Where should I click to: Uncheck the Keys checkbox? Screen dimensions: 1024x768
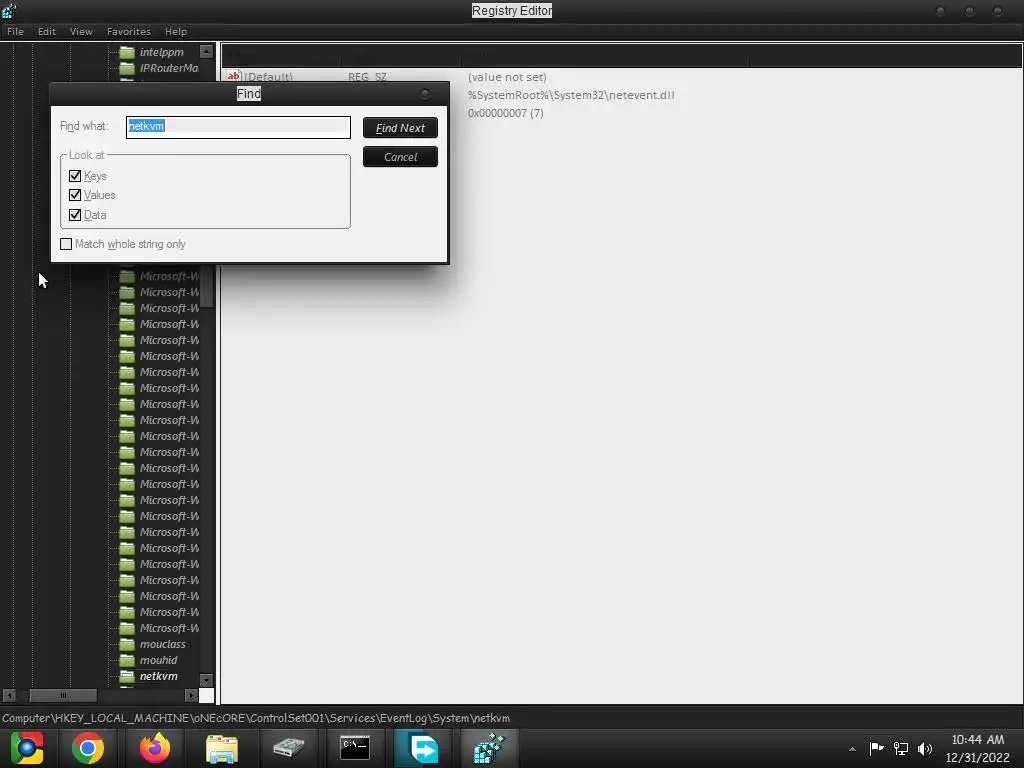pyautogui.click(x=75, y=176)
